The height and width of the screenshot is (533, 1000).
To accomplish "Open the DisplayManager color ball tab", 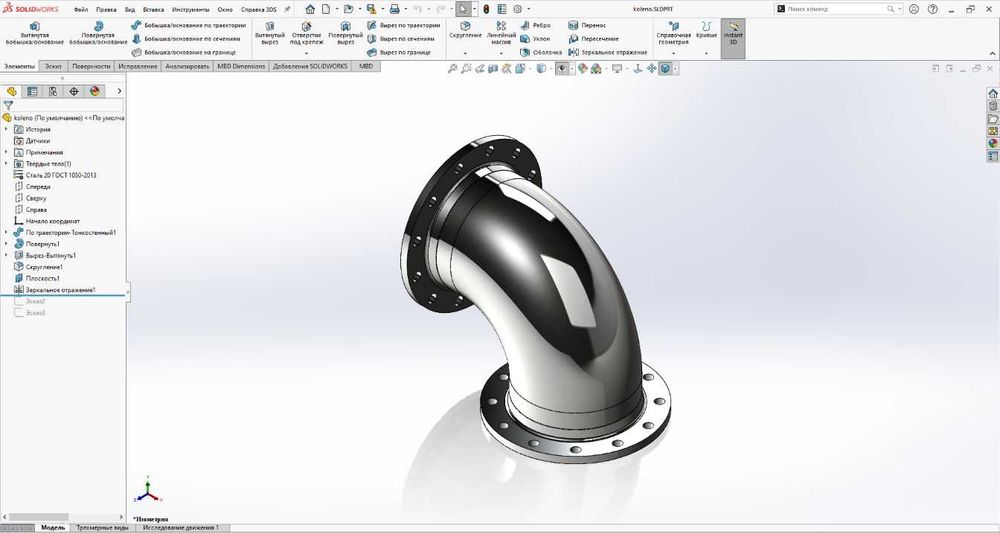I will coord(95,91).
